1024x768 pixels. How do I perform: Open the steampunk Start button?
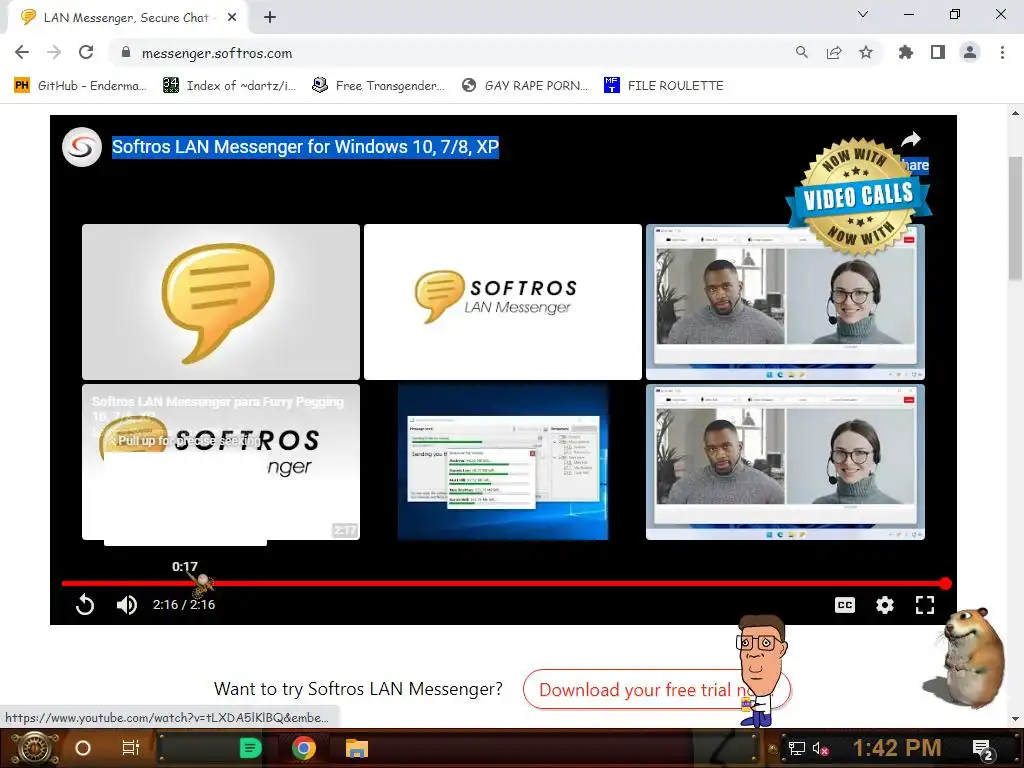(35, 748)
